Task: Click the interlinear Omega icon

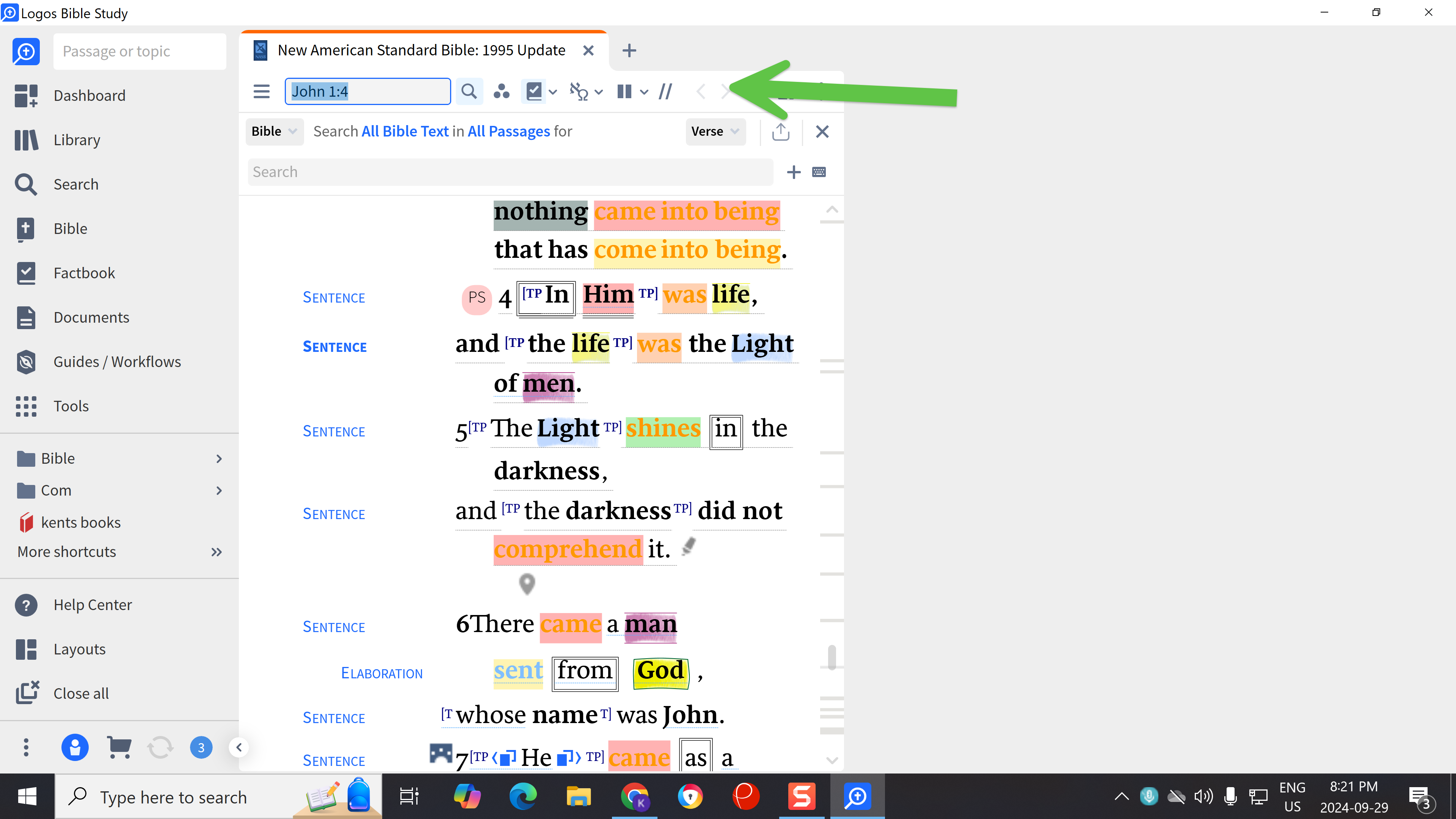Action: click(579, 91)
